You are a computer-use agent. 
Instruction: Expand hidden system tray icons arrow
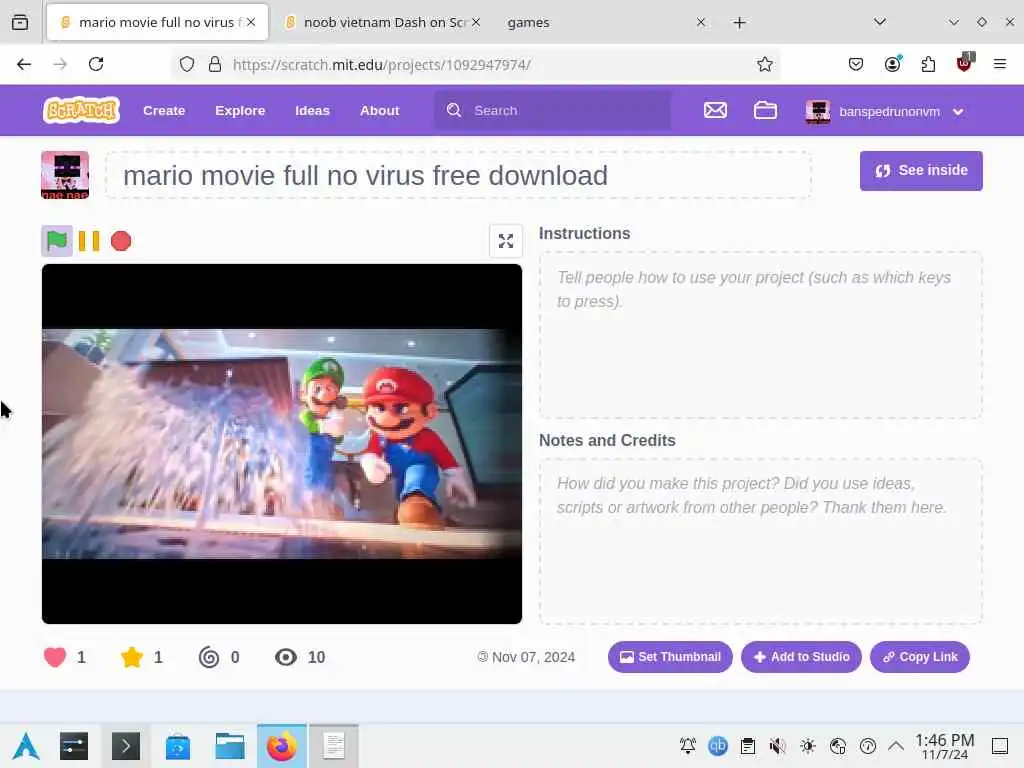(896, 746)
